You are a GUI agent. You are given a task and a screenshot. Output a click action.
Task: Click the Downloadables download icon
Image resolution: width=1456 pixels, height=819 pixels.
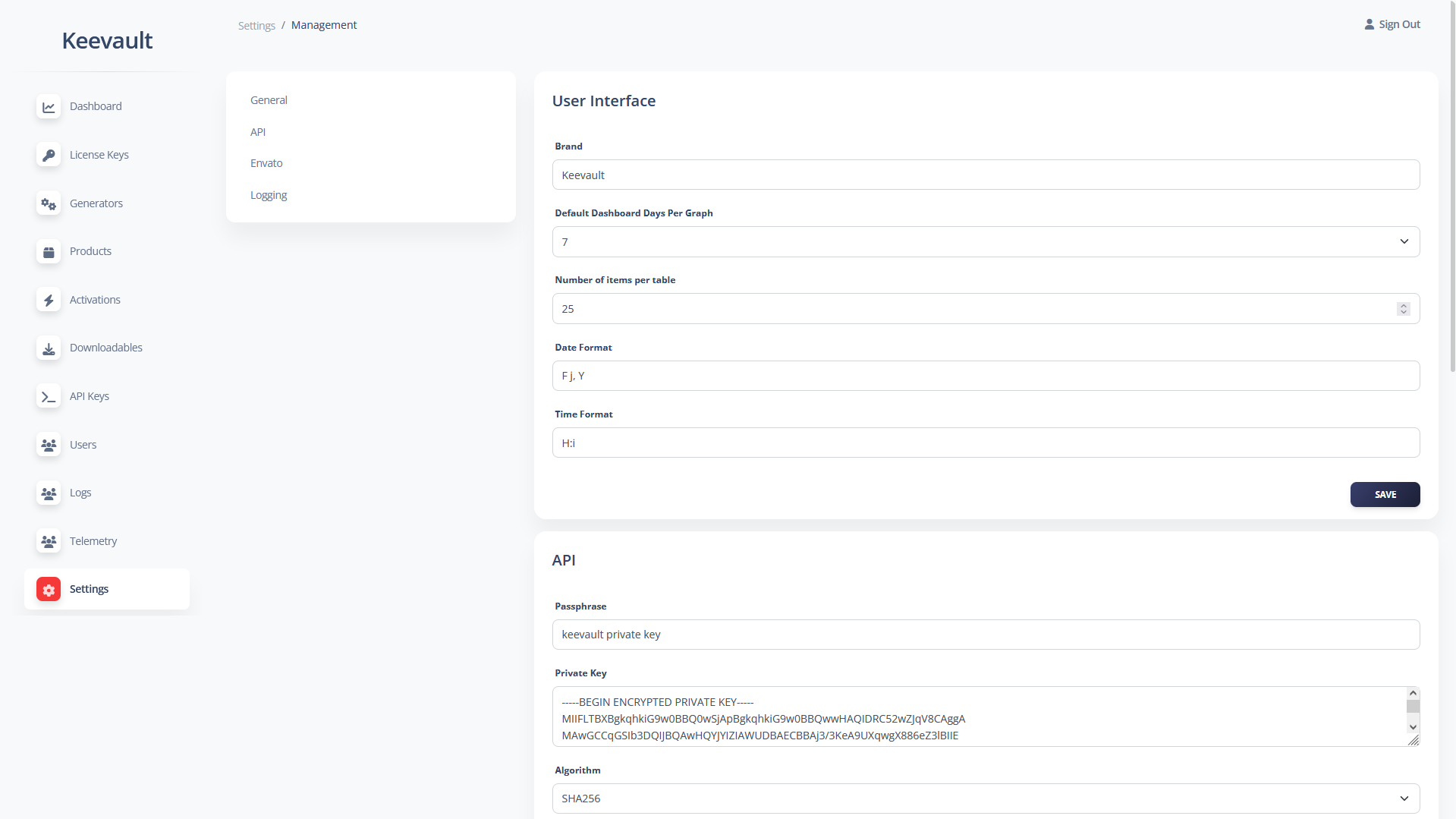click(x=49, y=348)
